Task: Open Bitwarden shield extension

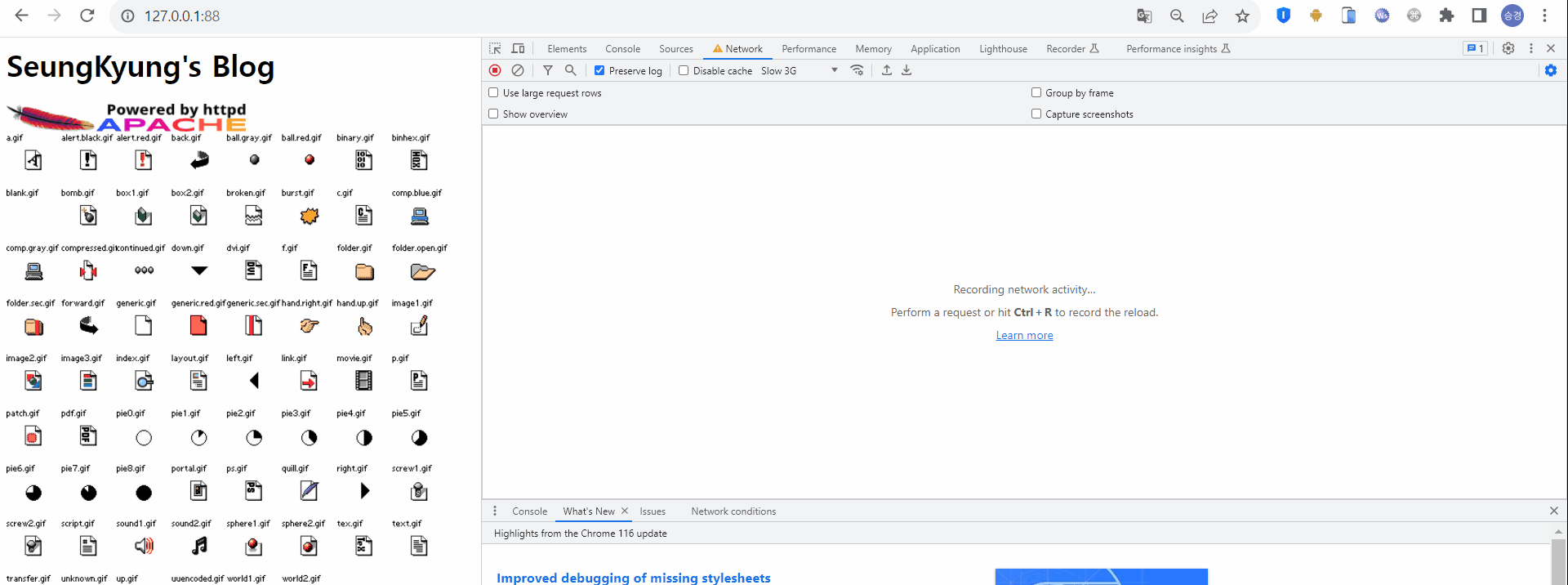Action: [x=1283, y=16]
